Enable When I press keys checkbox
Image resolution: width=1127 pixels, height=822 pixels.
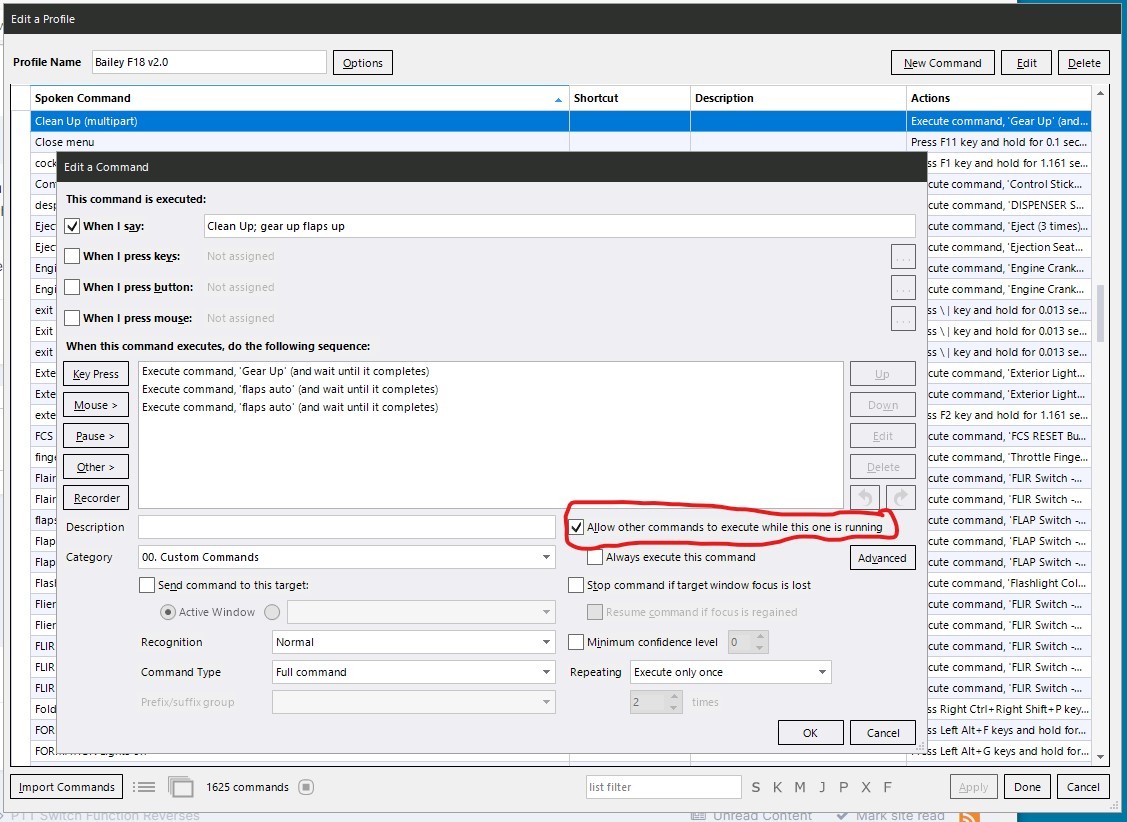72,257
